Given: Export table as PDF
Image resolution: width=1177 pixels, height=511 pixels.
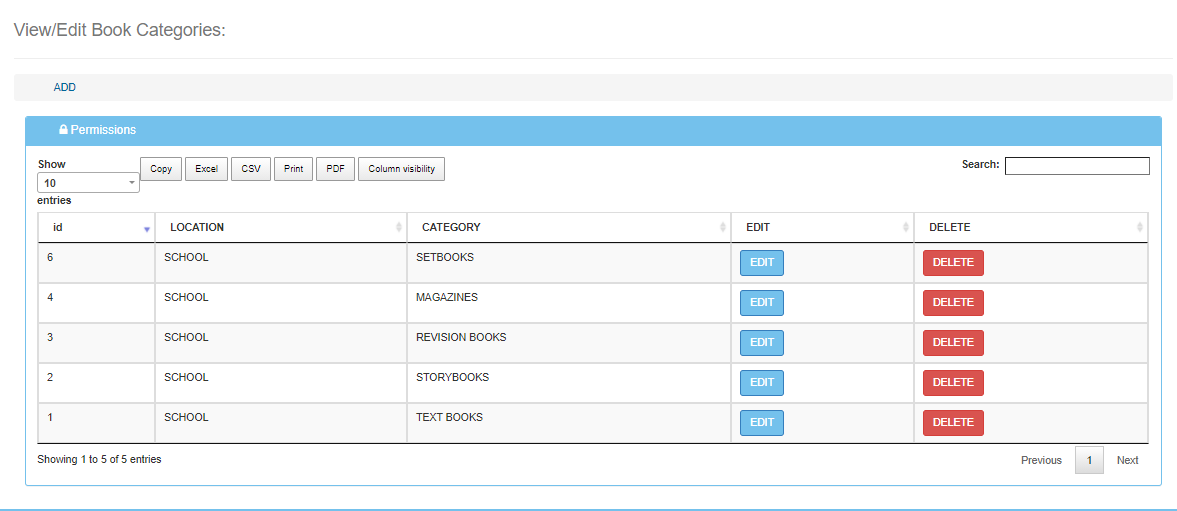Looking at the screenshot, I should pos(334,169).
